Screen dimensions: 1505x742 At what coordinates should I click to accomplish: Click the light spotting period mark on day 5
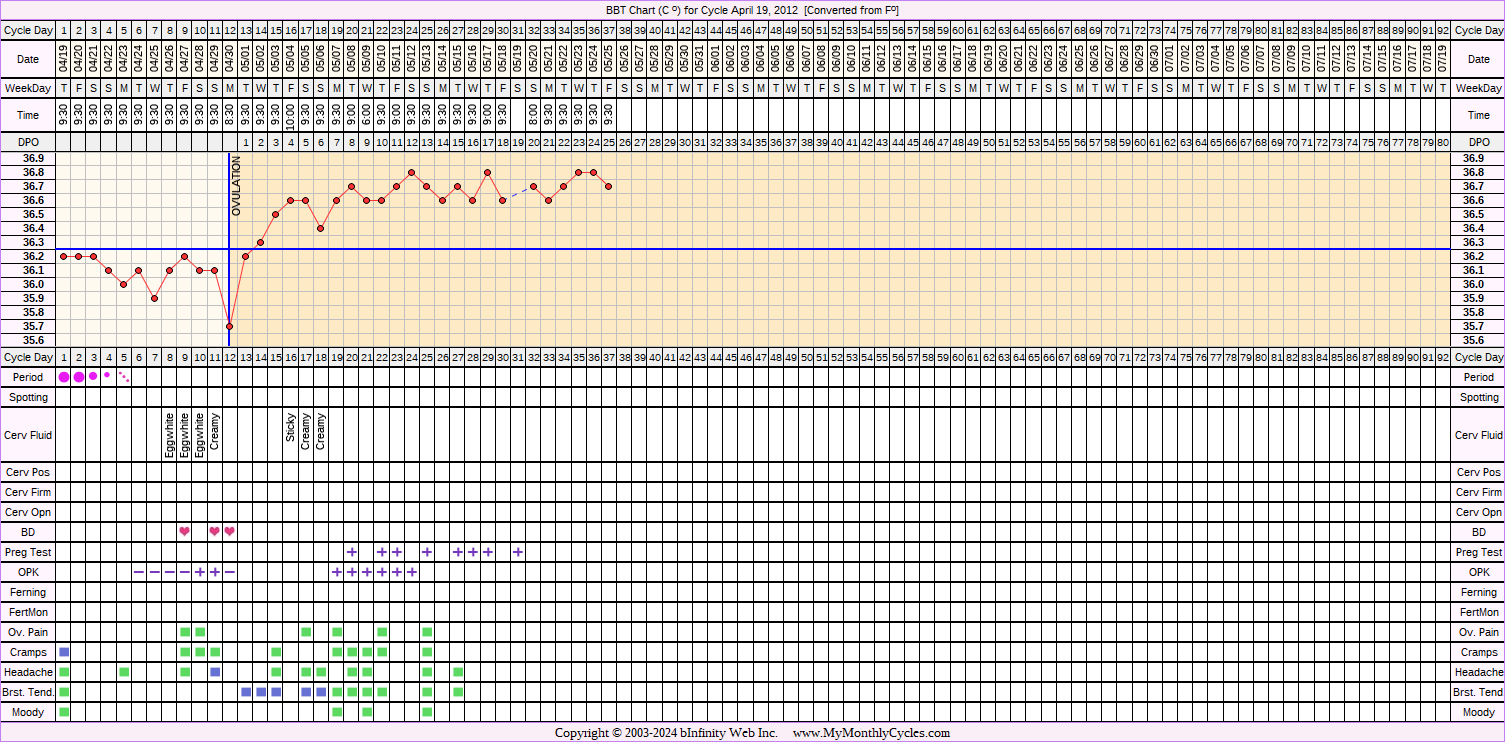(x=124, y=377)
